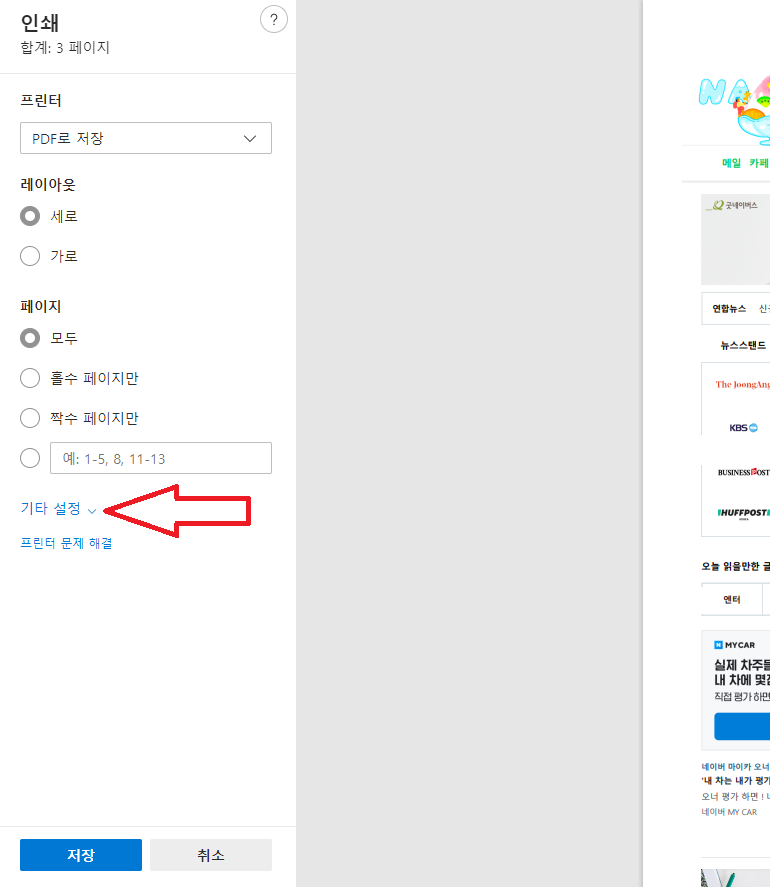Click BUSINESSPOST logo in preview
770x887 pixels.
[x=743, y=472]
